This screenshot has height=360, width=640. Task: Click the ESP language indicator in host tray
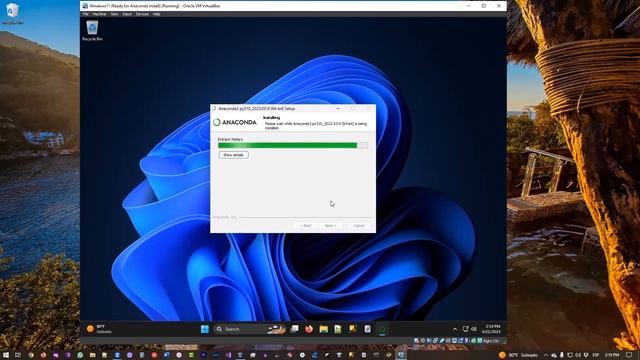(x=596, y=355)
